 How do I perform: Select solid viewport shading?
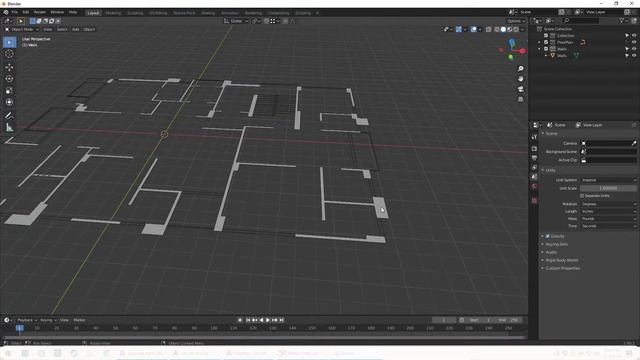(x=503, y=29)
